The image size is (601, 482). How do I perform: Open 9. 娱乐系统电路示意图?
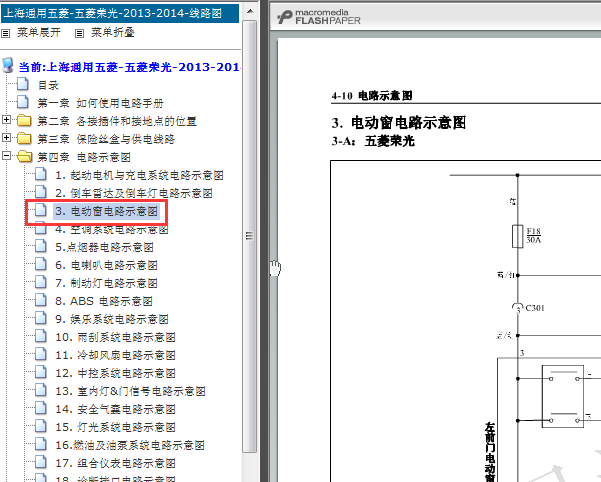tap(112, 319)
